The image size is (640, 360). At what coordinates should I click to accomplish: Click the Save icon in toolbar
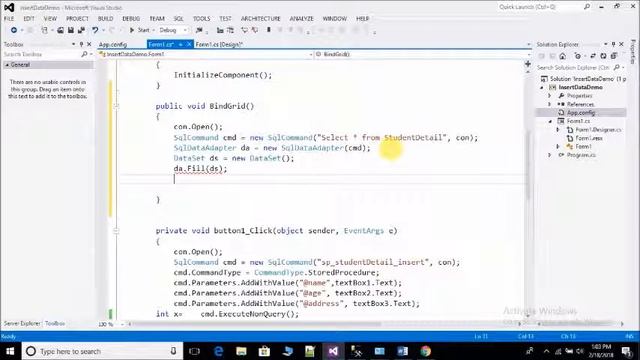click(71, 30)
